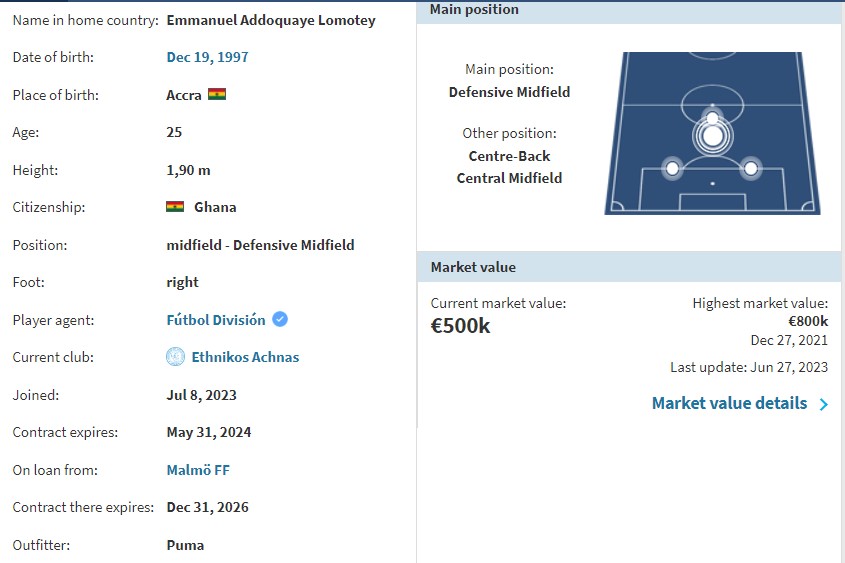
Task: Open the Fútbol División agent link
Action: (x=216, y=320)
